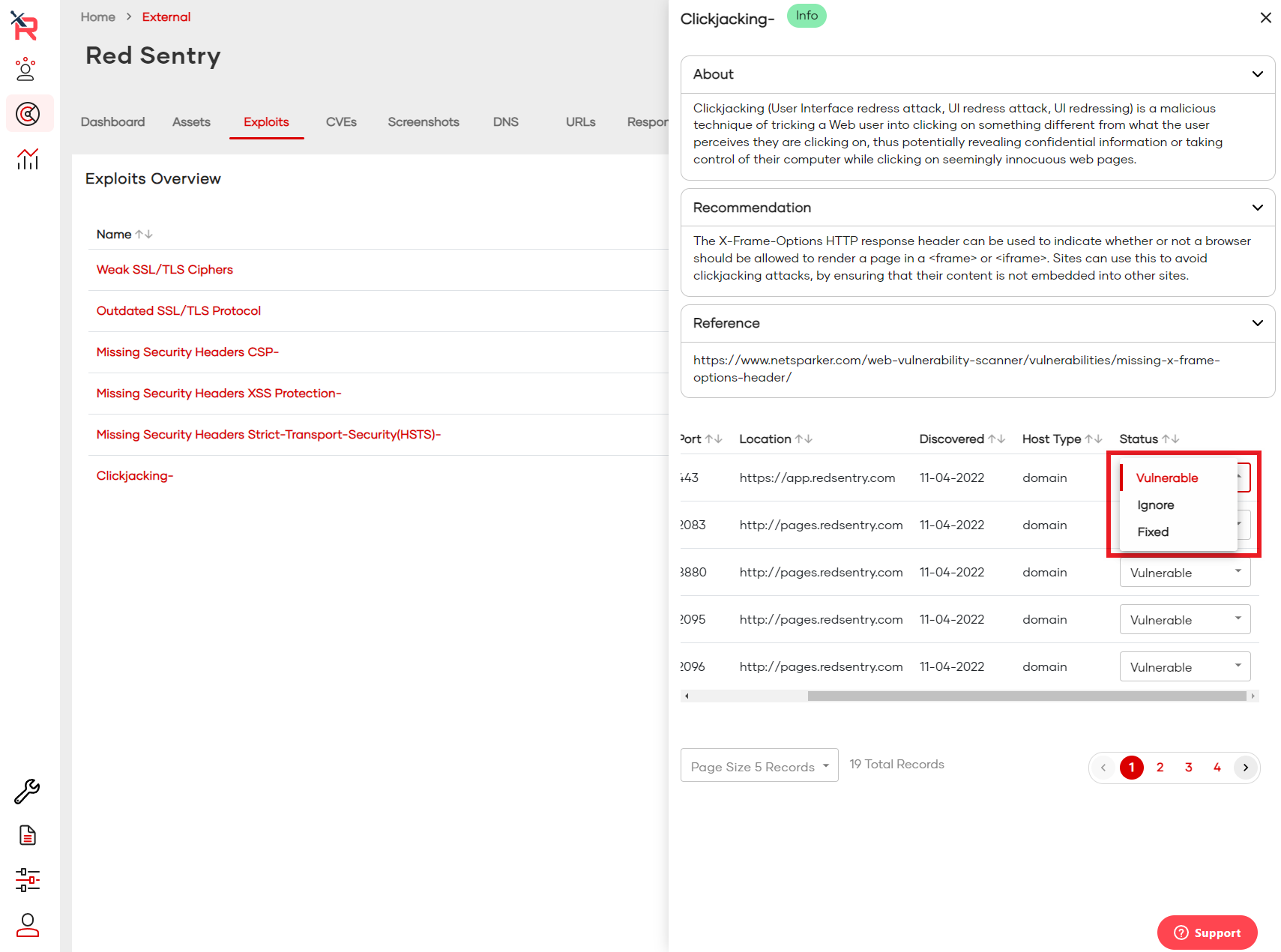Select the Exploits tab
The width and height of the screenshot is (1281, 952).
(266, 122)
